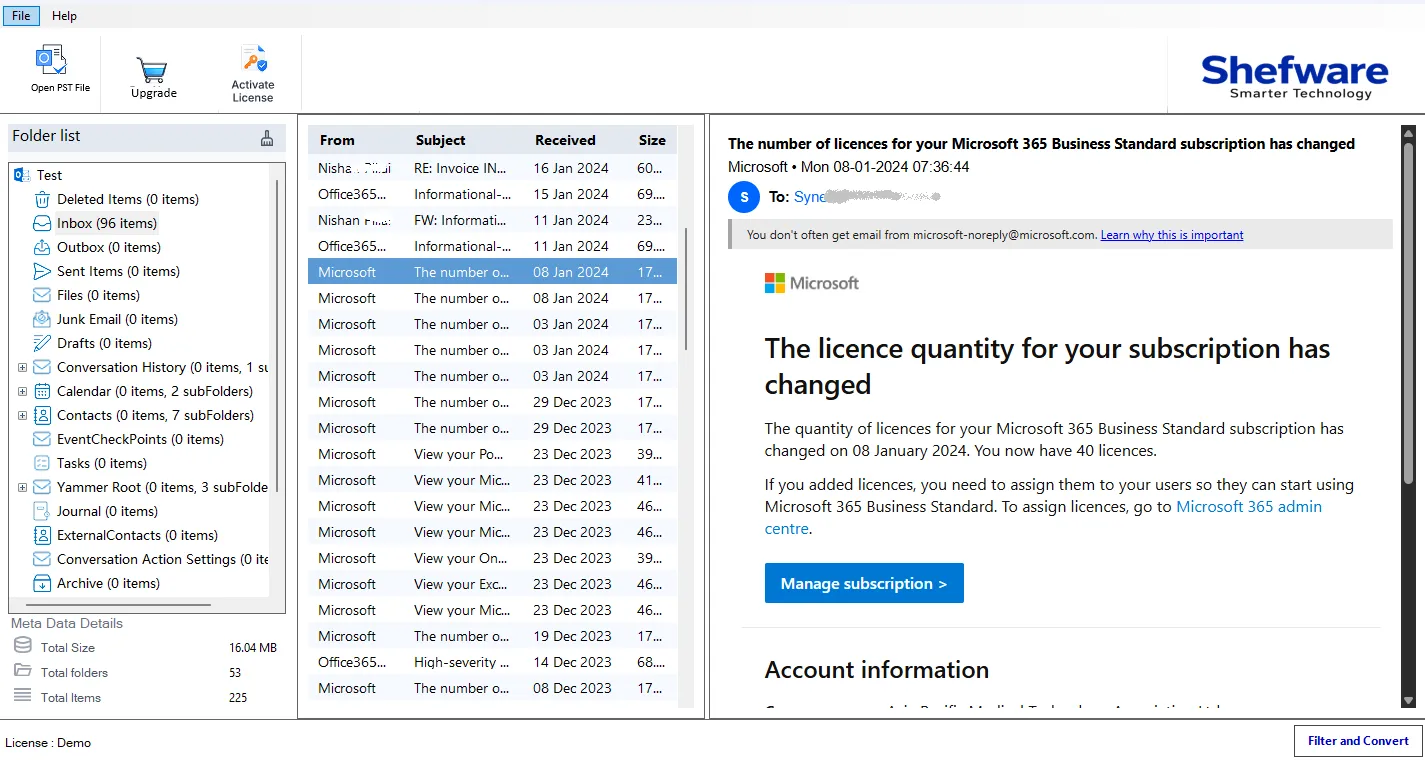The height and width of the screenshot is (760, 1425).
Task: Sort emails by the Received column header
Action: 565,140
